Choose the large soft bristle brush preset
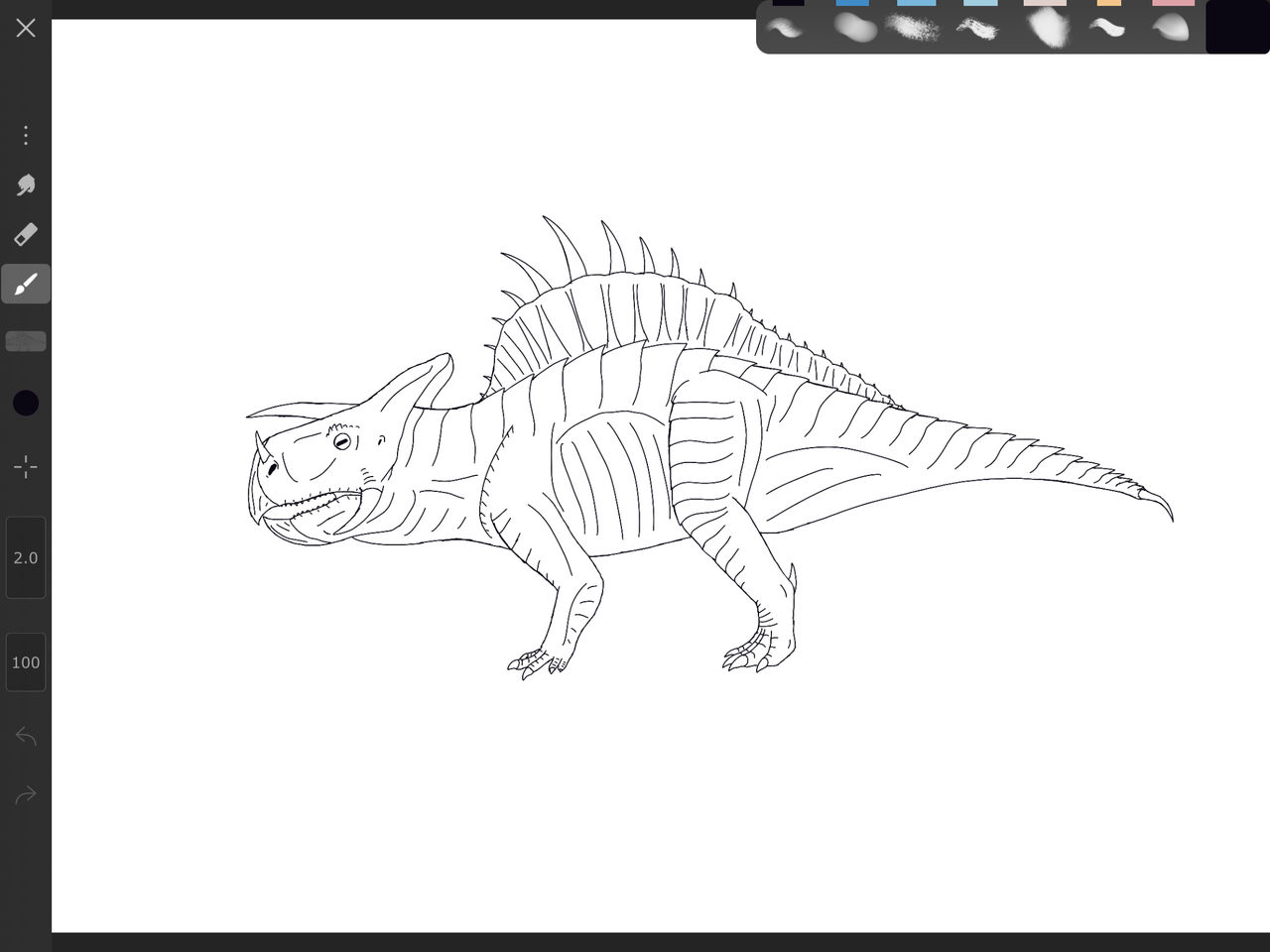 (1046, 28)
